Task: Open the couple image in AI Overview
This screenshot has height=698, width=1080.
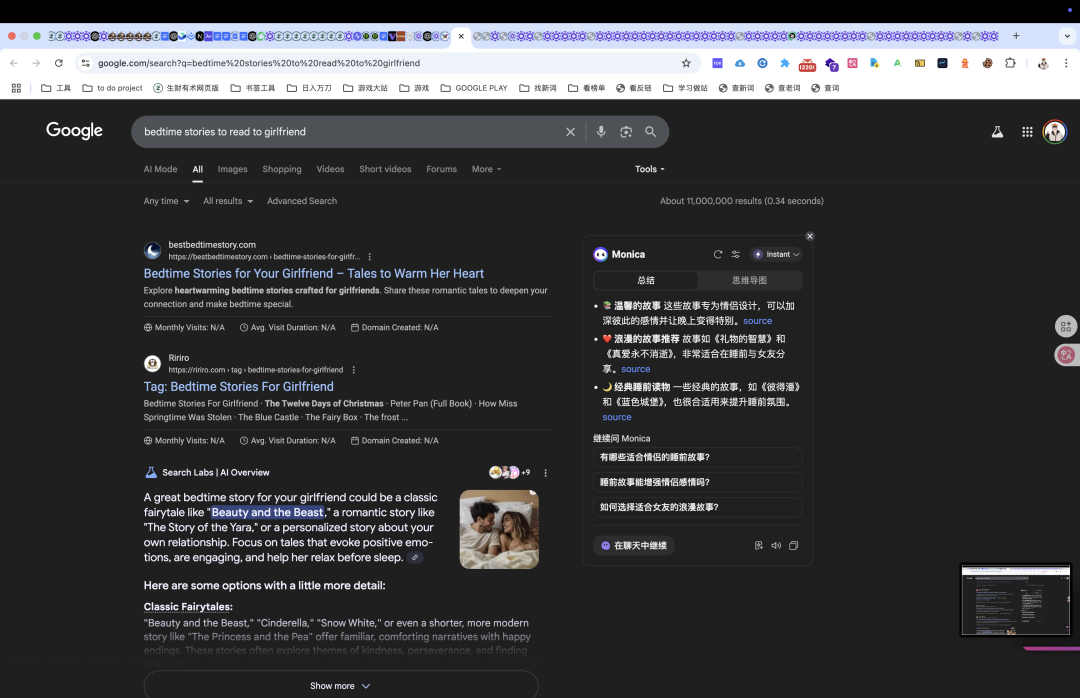Action: pyautogui.click(x=499, y=529)
